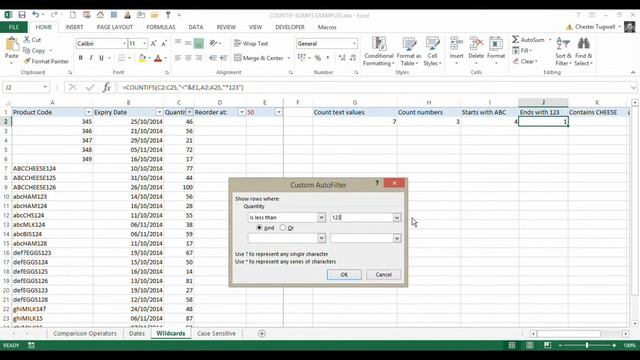
Task: Click OK in Custom AutoFilter dialog
Action: click(x=344, y=275)
